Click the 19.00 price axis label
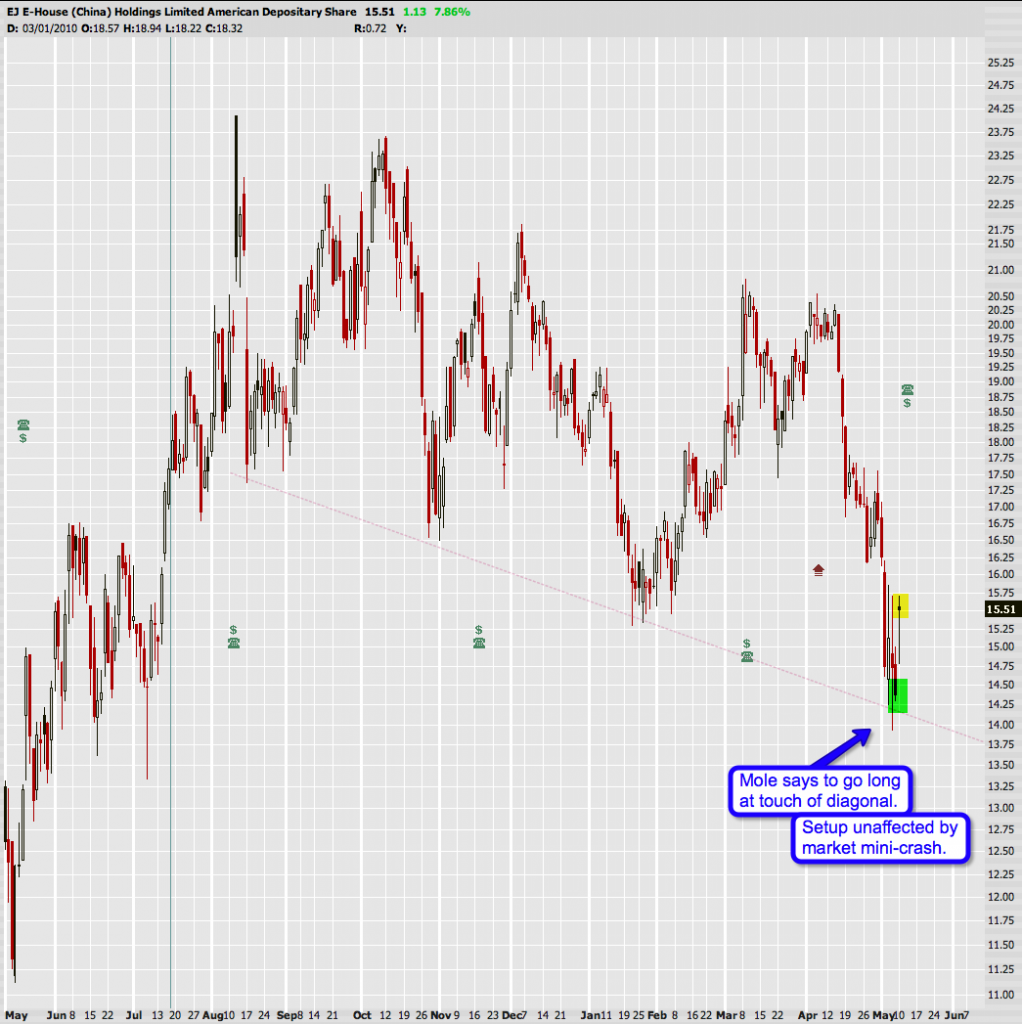 click(1001, 381)
